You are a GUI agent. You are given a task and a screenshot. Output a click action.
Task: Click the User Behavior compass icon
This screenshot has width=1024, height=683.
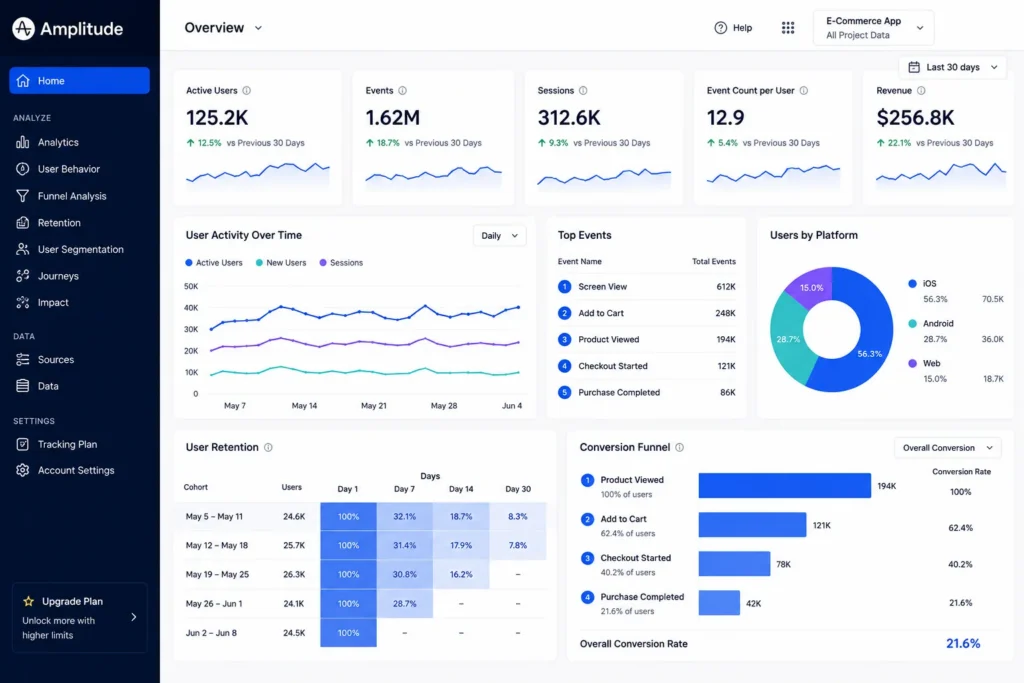(x=23, y=168)
